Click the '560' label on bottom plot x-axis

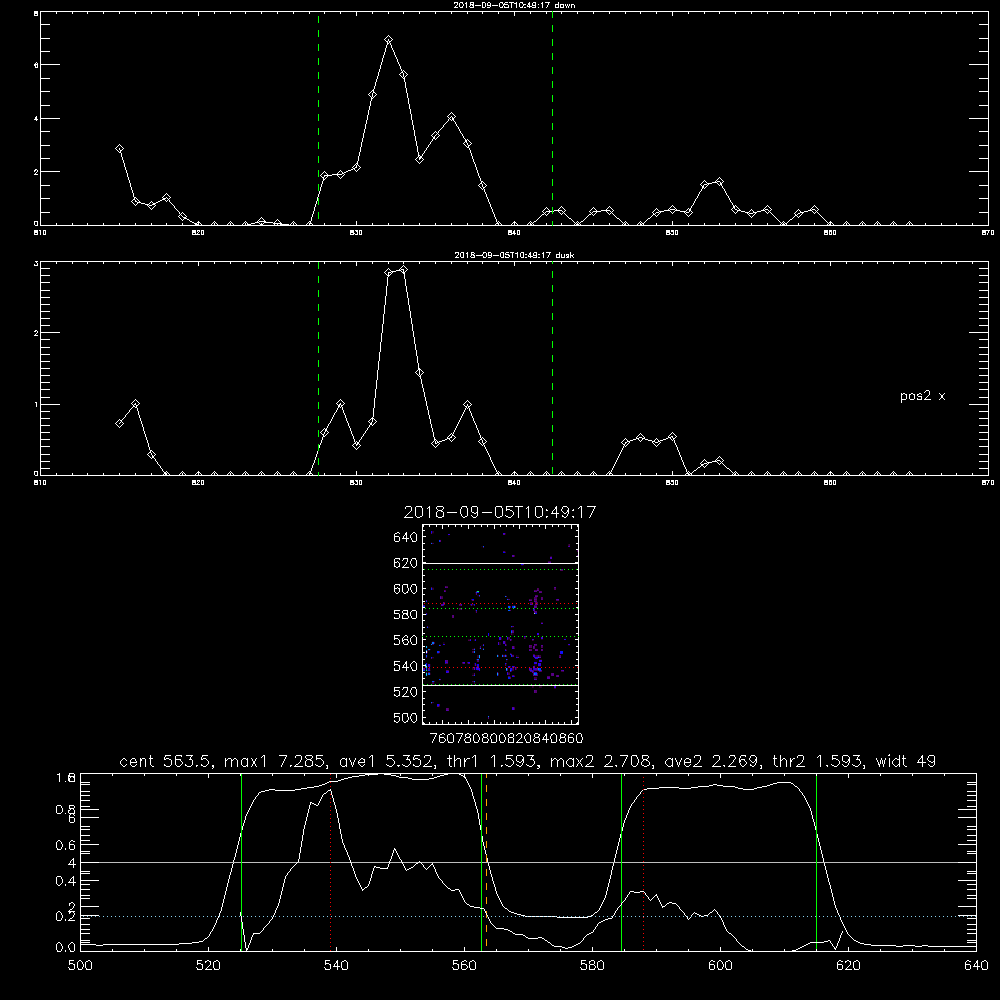(464, 966)
